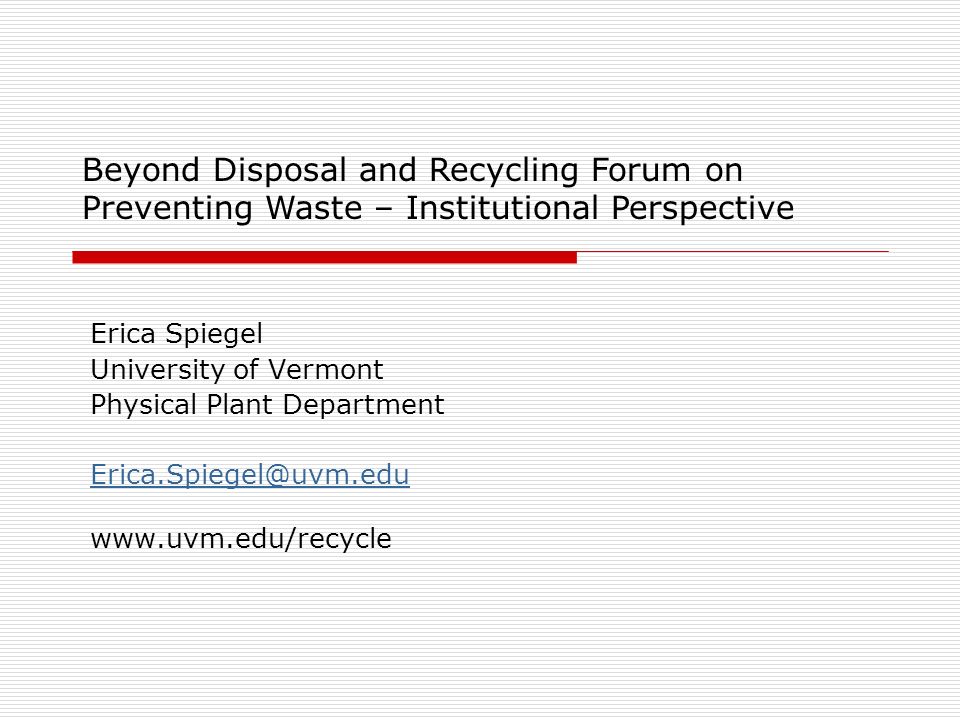Click the word Disposal in the title

(x=280, y=171)
